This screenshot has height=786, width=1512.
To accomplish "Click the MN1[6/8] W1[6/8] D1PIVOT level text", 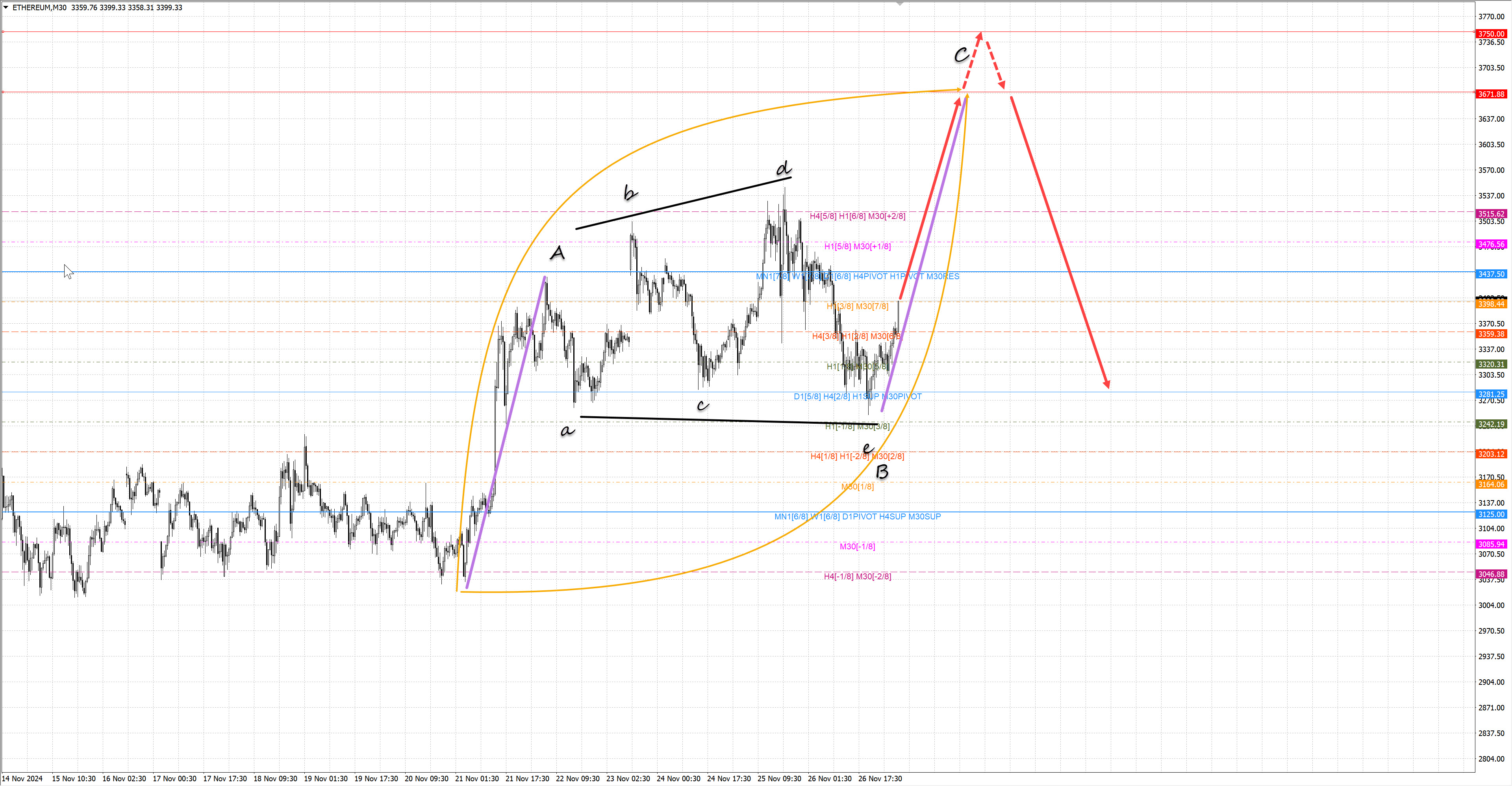I will (x=857, y=517).
